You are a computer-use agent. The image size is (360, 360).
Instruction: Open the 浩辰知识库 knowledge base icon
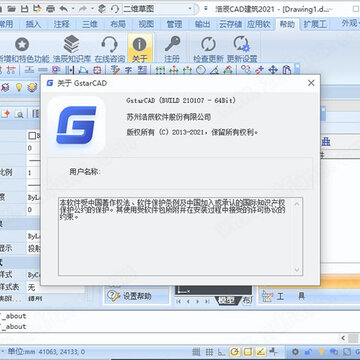[71, 44]
